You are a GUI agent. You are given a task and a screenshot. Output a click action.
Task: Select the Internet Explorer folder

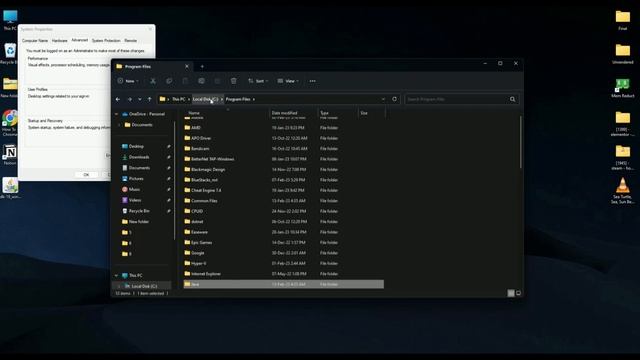(x=283, y=274)
